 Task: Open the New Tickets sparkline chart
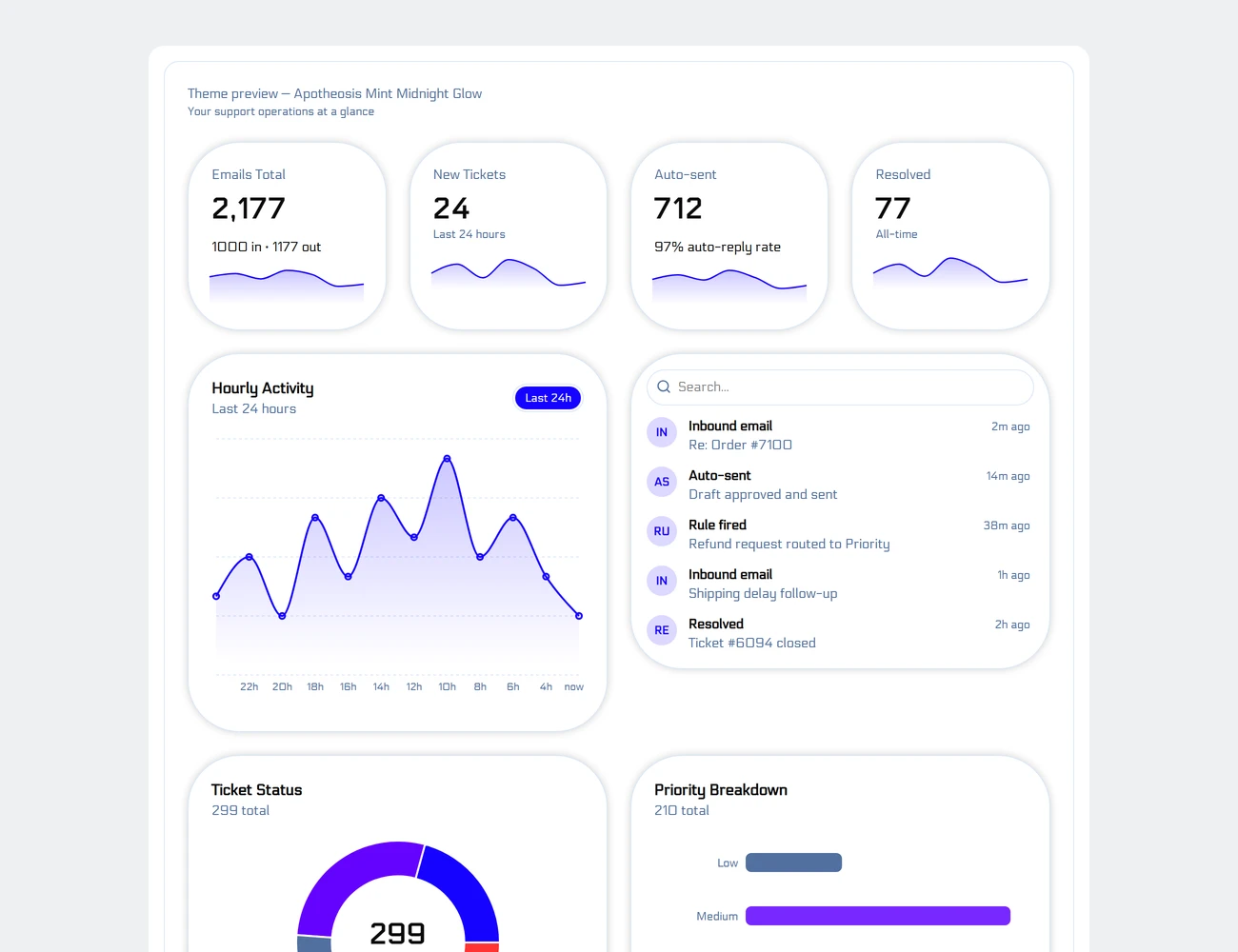509,274
